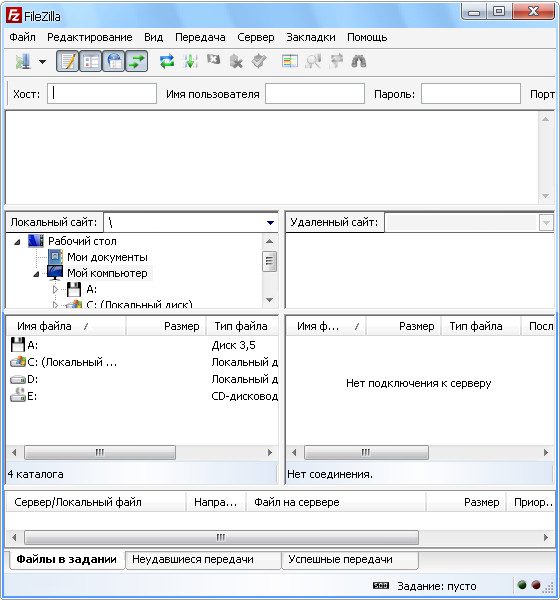560x600 pixels.
Task: Toggle remote directory tree display
Action: tap(113, 61)
